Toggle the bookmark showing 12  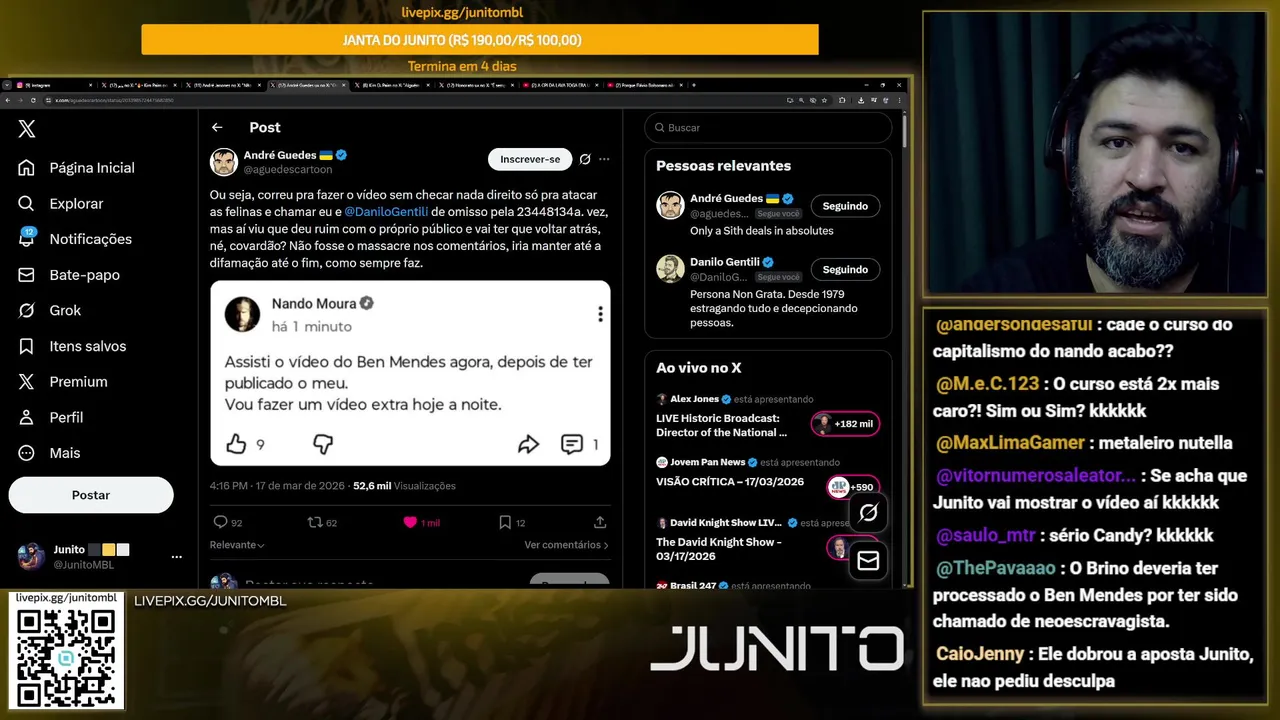click(512, 522)
